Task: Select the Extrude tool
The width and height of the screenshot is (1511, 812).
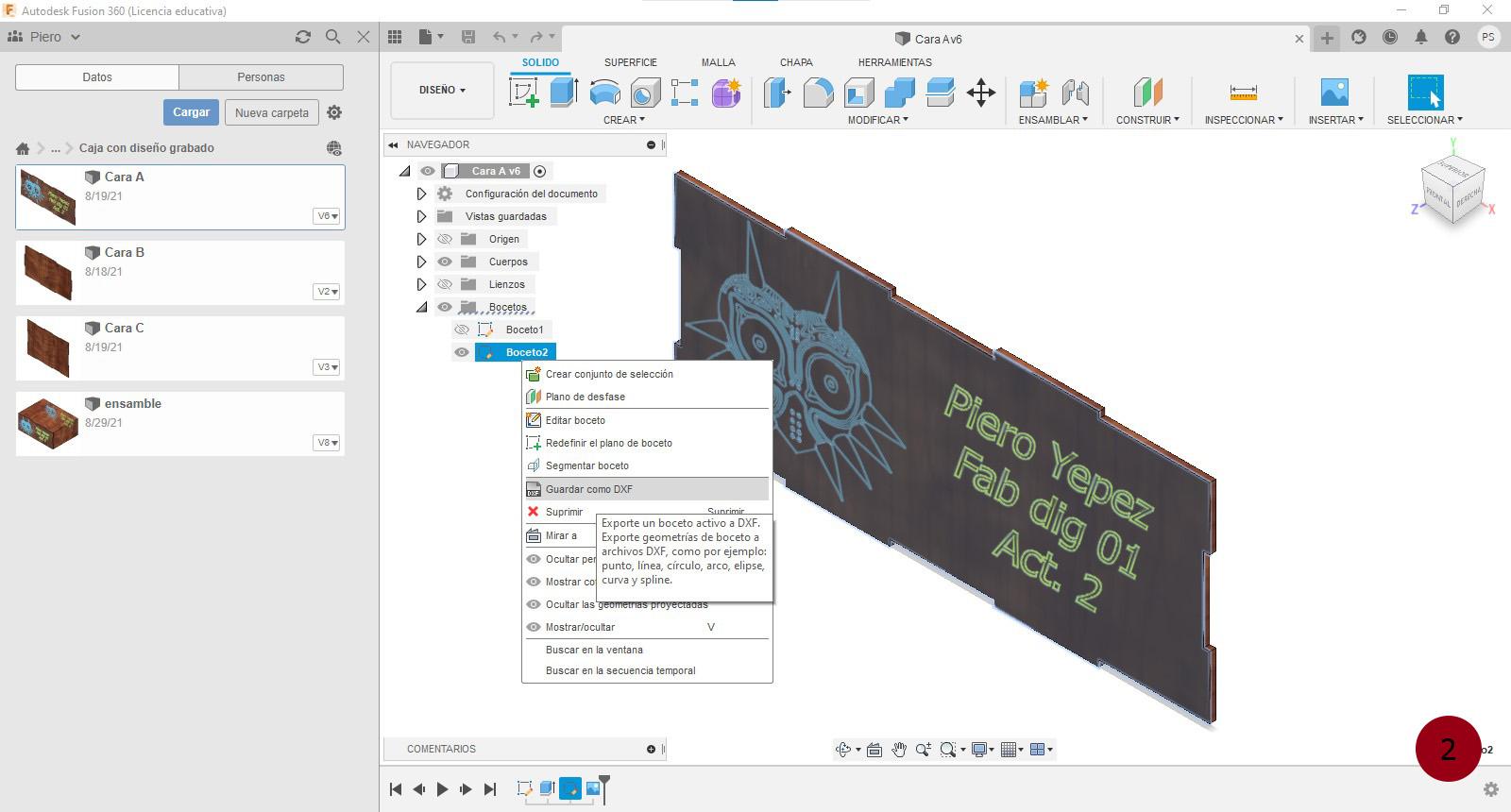Action: 565,93
